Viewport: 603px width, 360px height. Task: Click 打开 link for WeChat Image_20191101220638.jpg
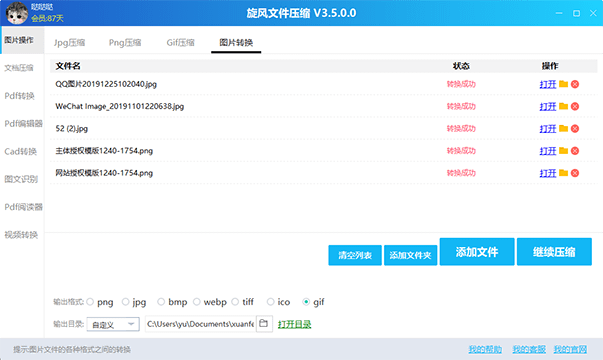[548, 107]
